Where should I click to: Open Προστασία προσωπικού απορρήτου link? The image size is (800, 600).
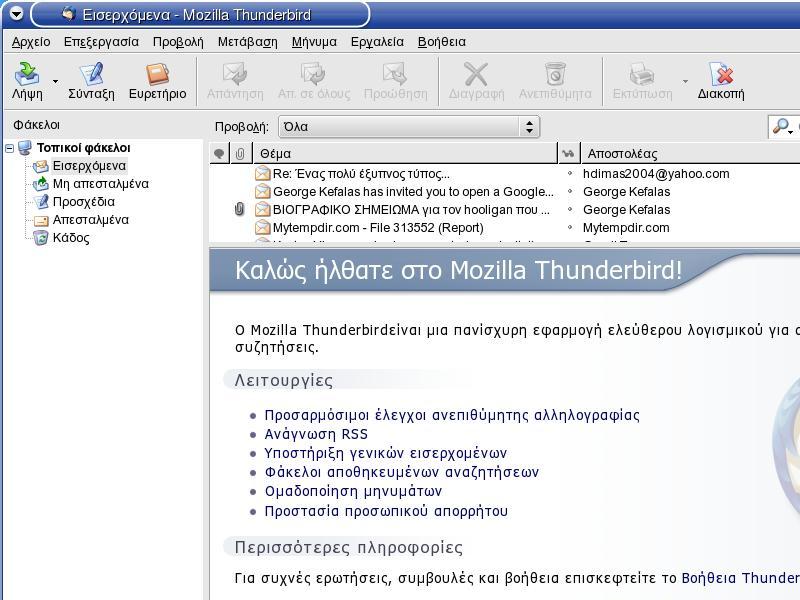(386, 511)
